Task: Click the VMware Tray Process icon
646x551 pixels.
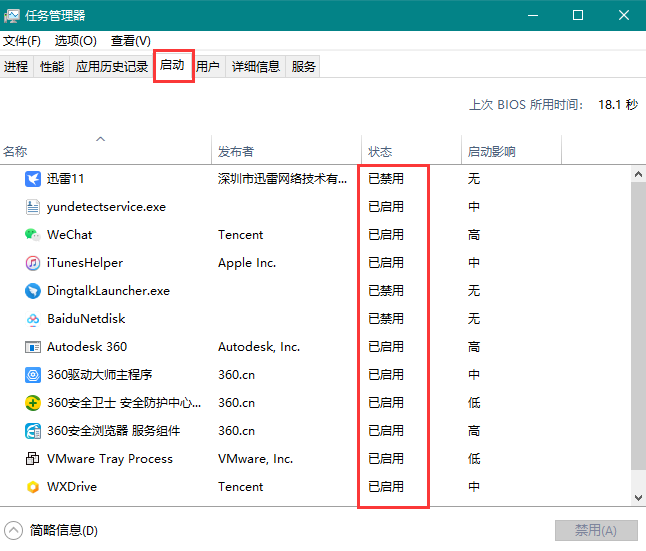Action: (33, 459)
